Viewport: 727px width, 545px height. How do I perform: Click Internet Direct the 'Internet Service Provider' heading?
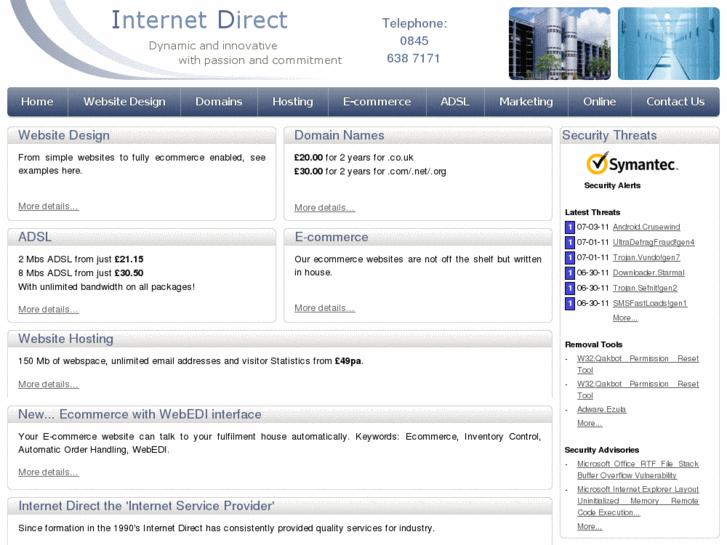[146, 506]
